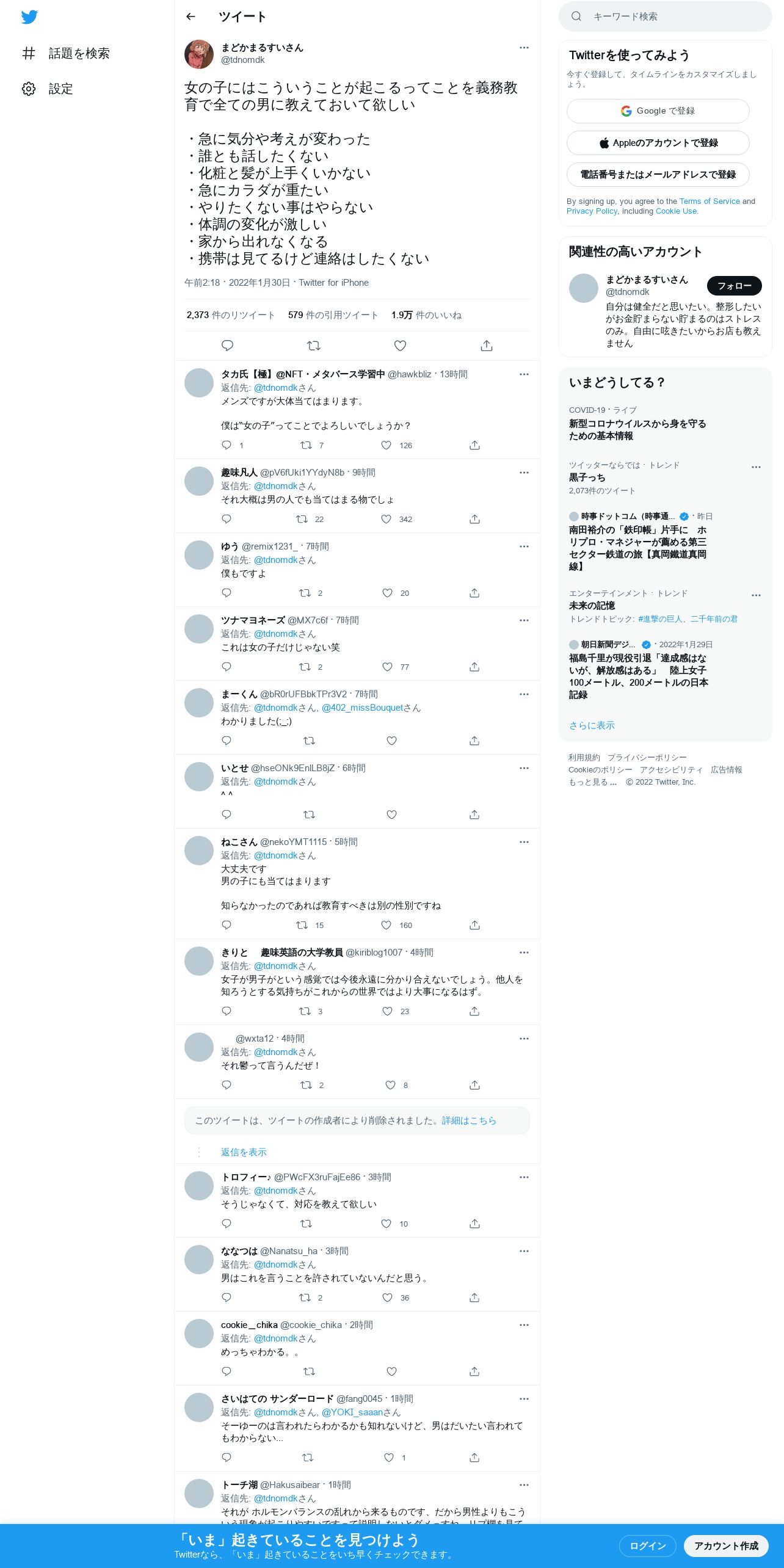Go back with the arrow icon
Viewport: 784px width, 1568px height.
click(191, 16)
